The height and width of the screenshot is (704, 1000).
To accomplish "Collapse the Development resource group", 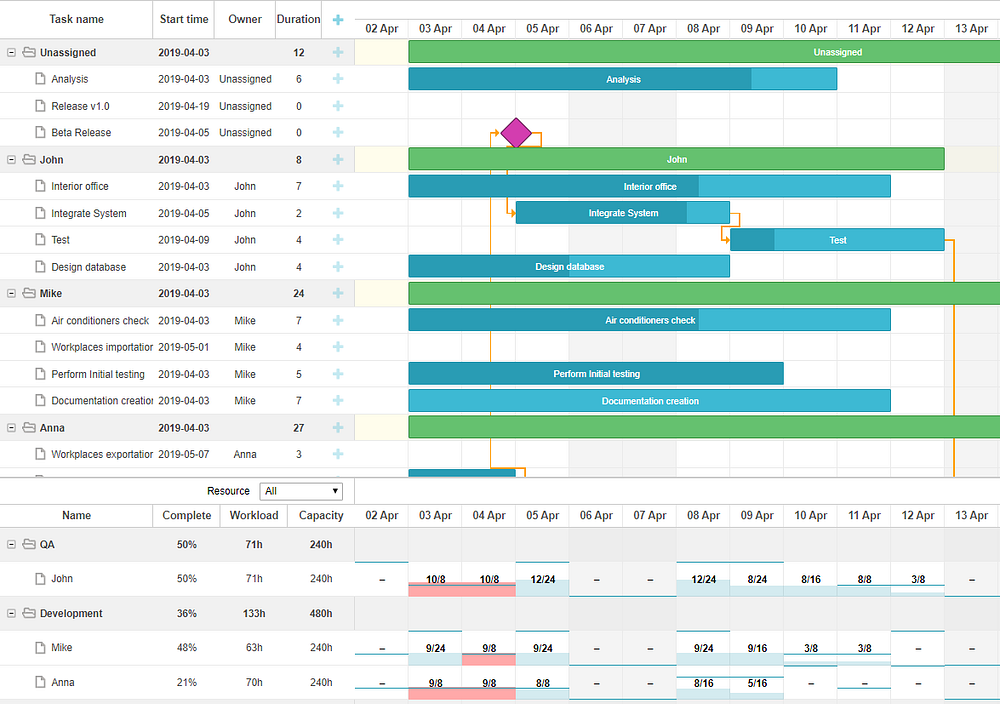I will point(11,613).
